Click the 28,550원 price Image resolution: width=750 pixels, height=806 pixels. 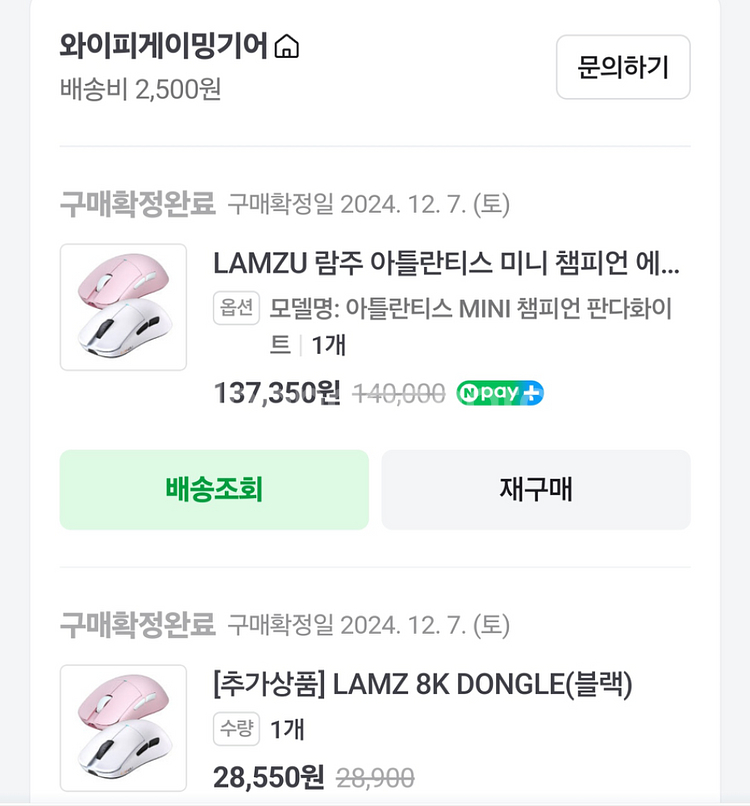click(269, 776)
